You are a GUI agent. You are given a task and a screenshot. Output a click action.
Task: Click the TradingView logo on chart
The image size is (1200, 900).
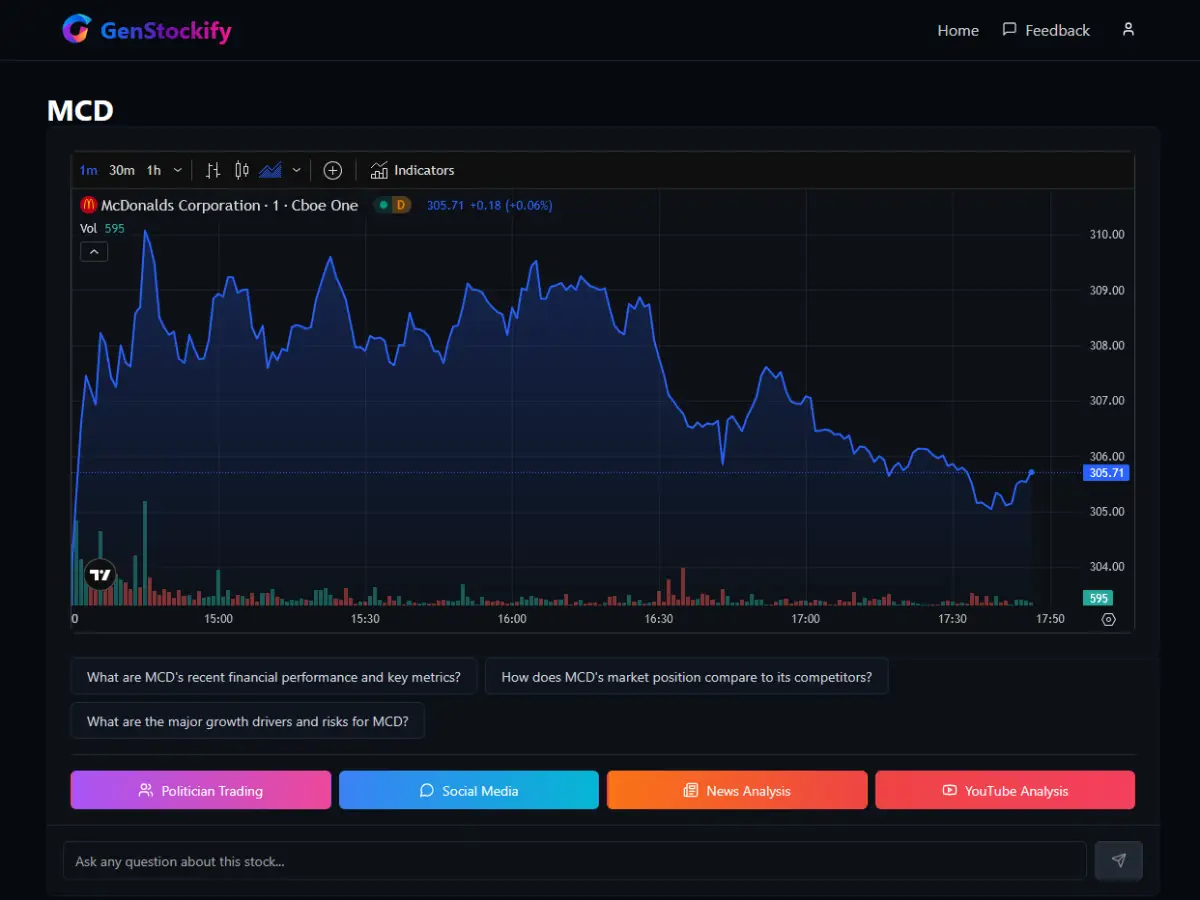(x=100, y=574)
